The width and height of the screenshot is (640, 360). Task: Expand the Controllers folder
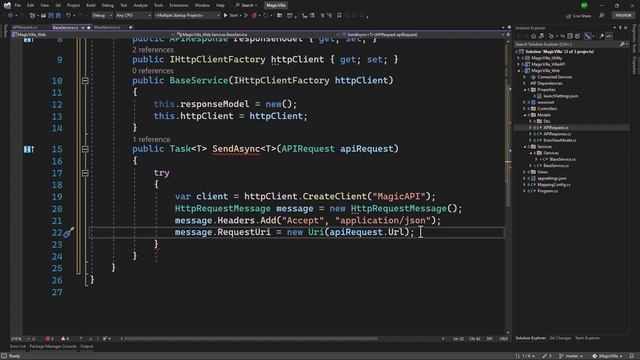[x=524, y=109]
